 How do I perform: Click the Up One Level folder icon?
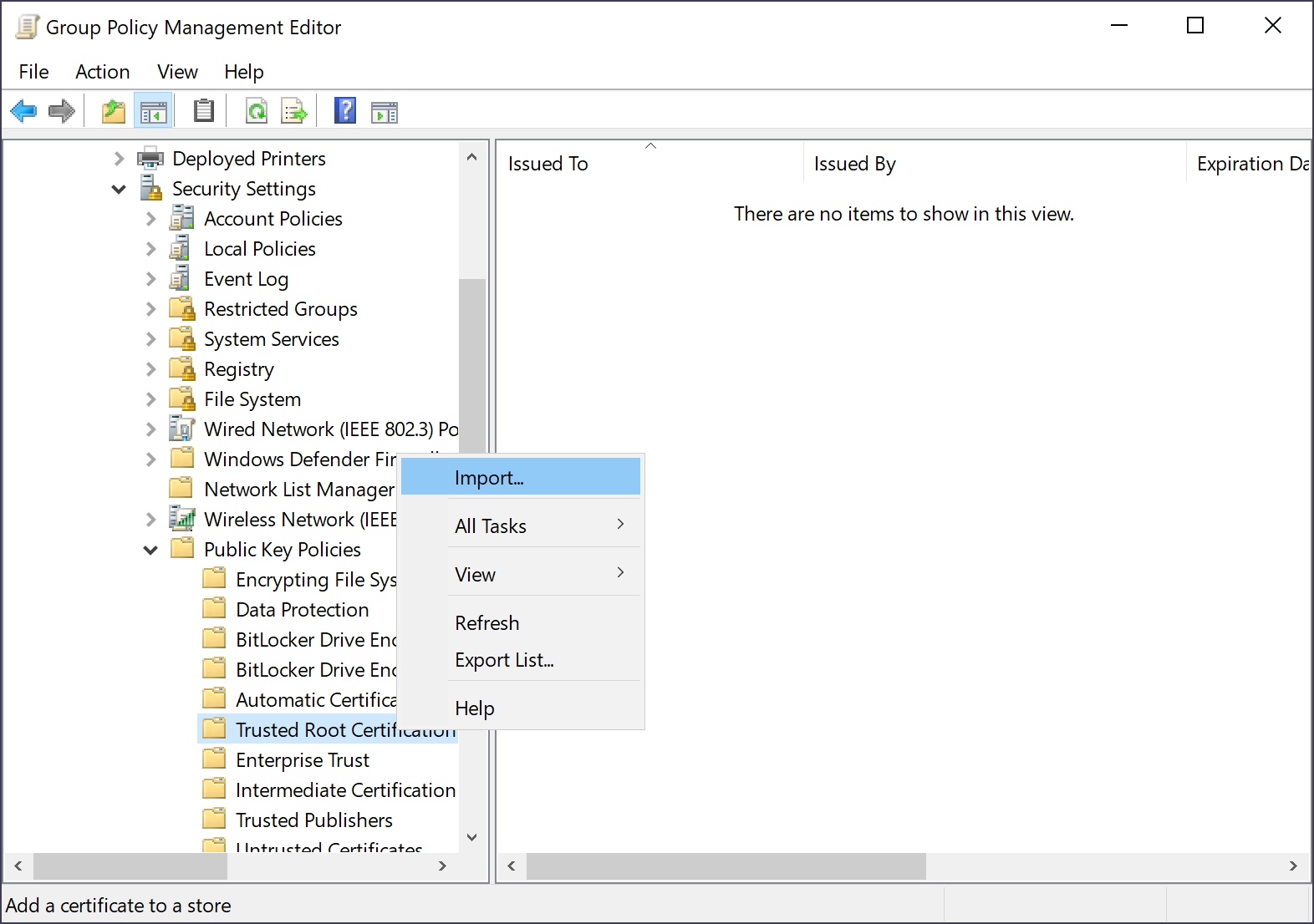pos(113,110)
